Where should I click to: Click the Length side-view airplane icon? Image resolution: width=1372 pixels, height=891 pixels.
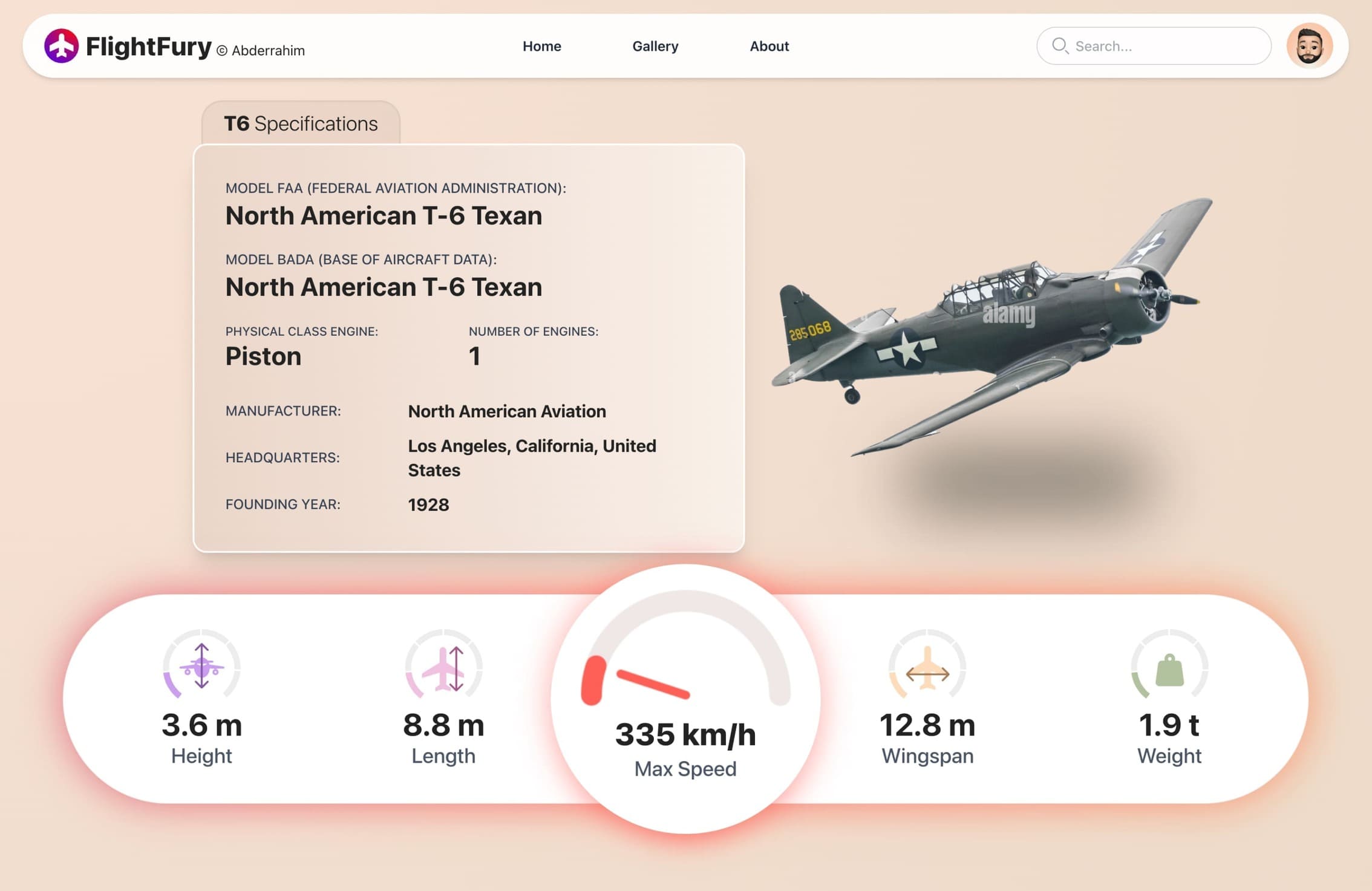[x=444, y=669]
